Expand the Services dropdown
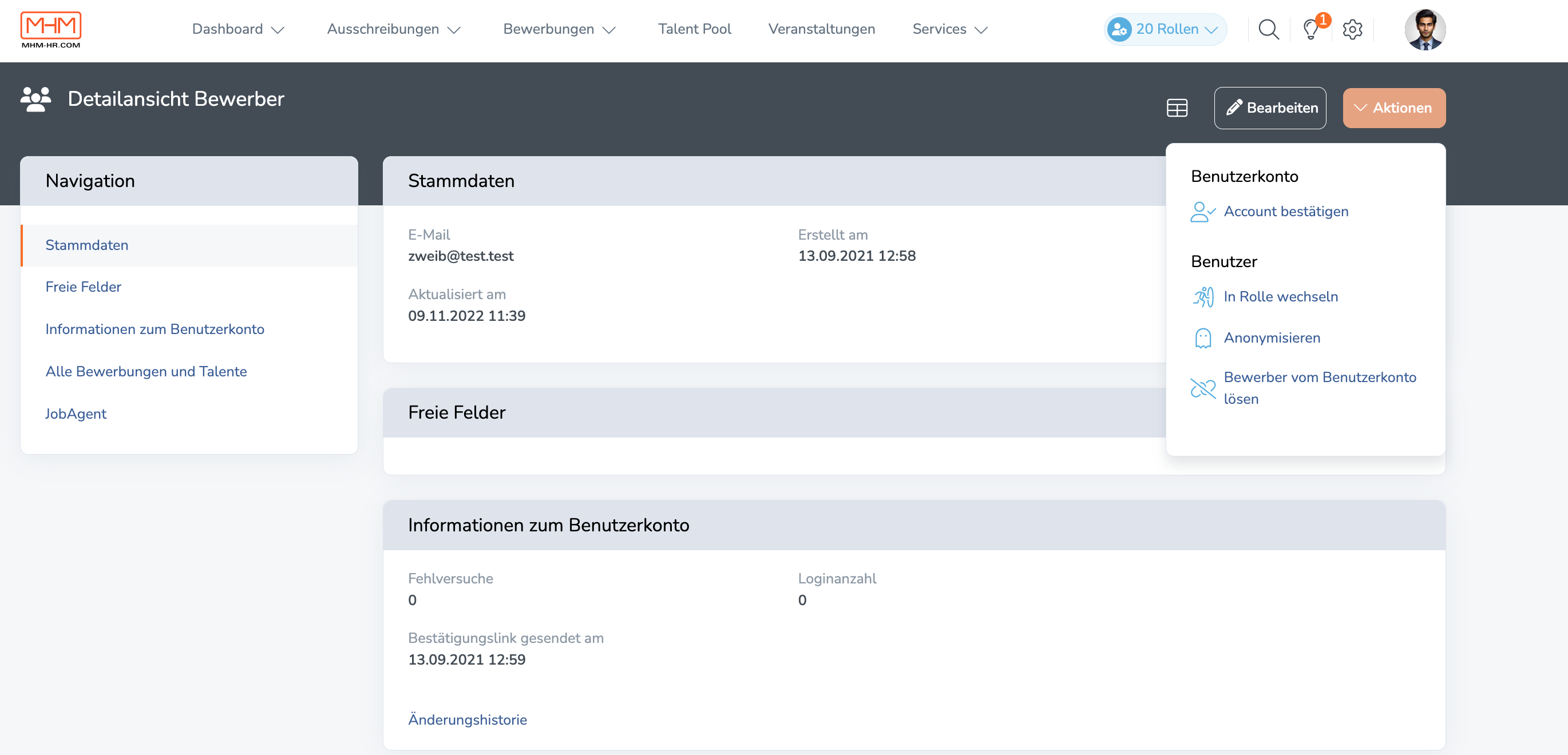The width and height of the screenshot is (1568, 755). click(x=949, y=29)
